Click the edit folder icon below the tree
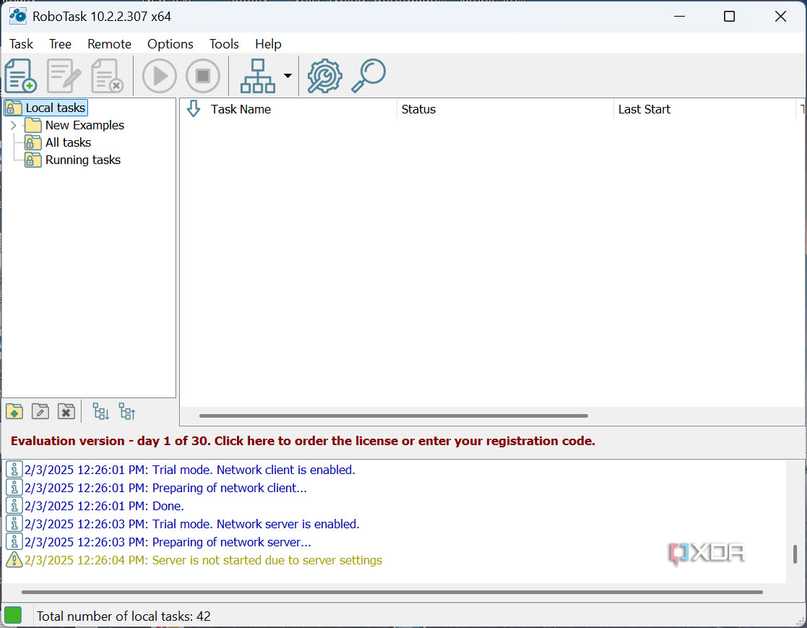Image resolution: width=807 pixels, height=628 pixels. [x=40, y=412]
